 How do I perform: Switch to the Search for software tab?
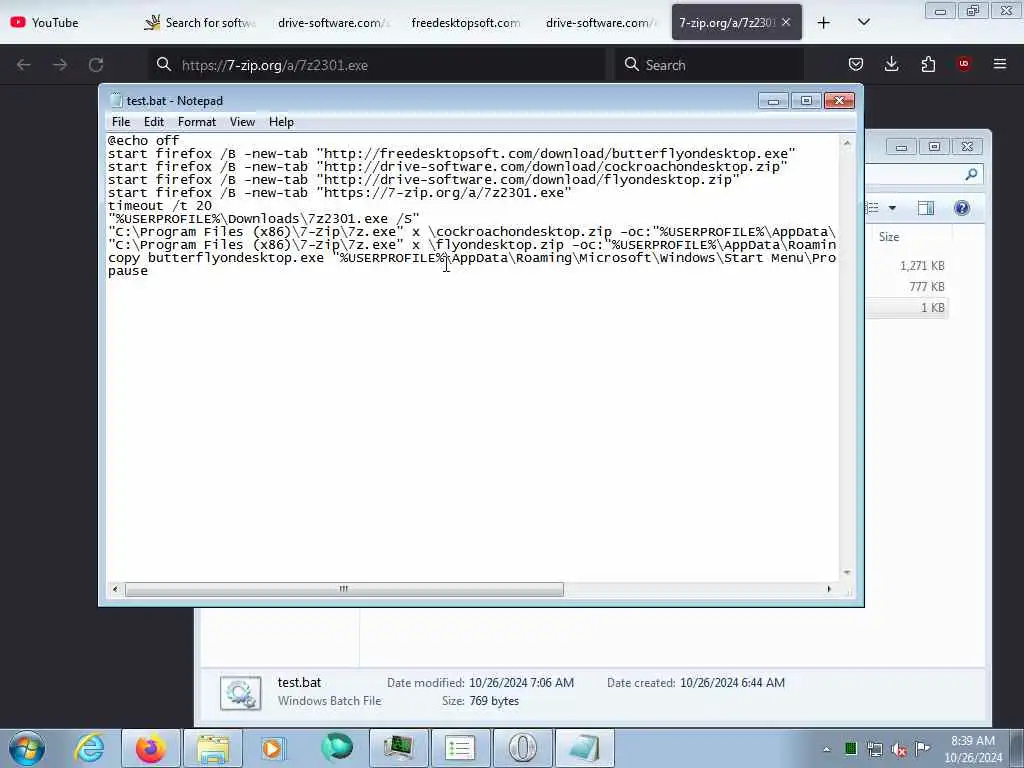200,22
